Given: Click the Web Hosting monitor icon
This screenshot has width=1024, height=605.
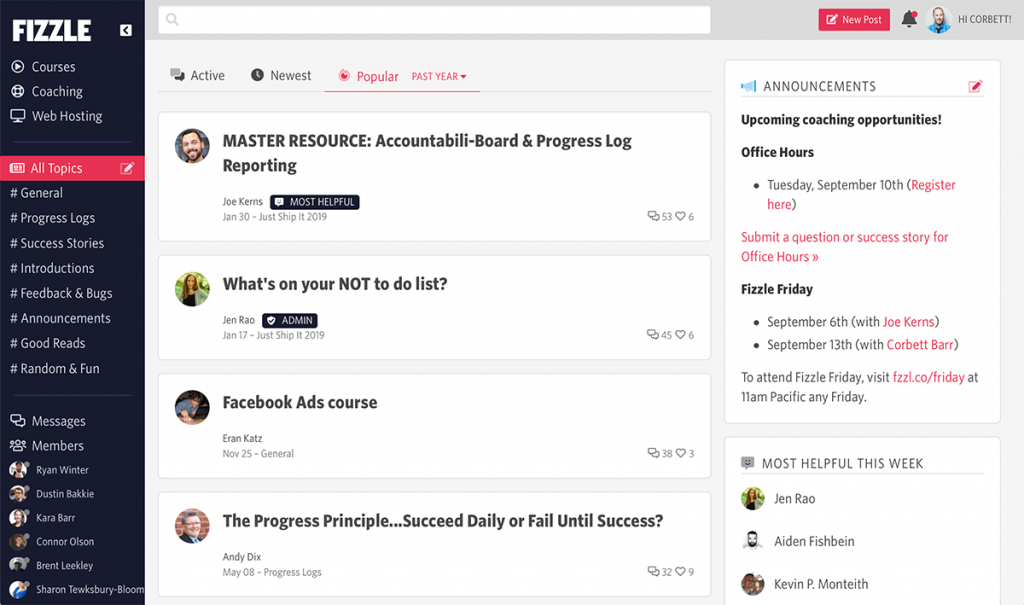Looking at the screenshot, I should (18, 116).
